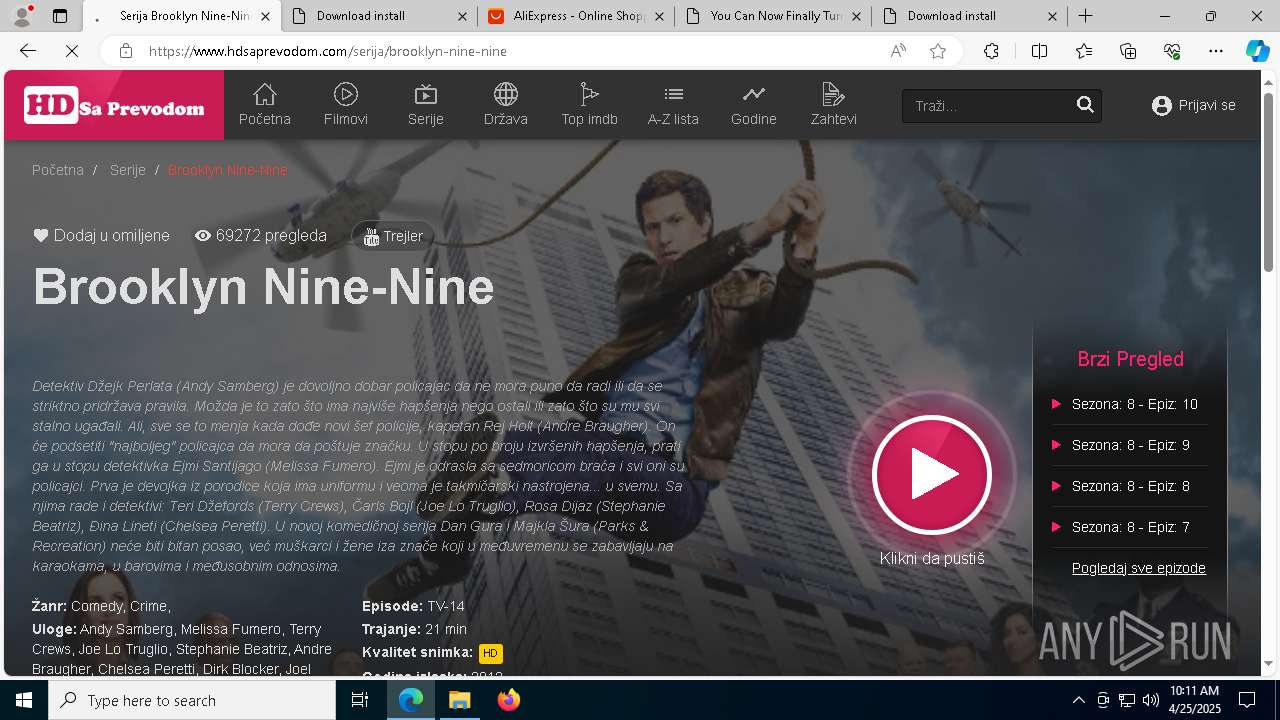Open the Početna home icon in navbar

[x=264, y=105]
